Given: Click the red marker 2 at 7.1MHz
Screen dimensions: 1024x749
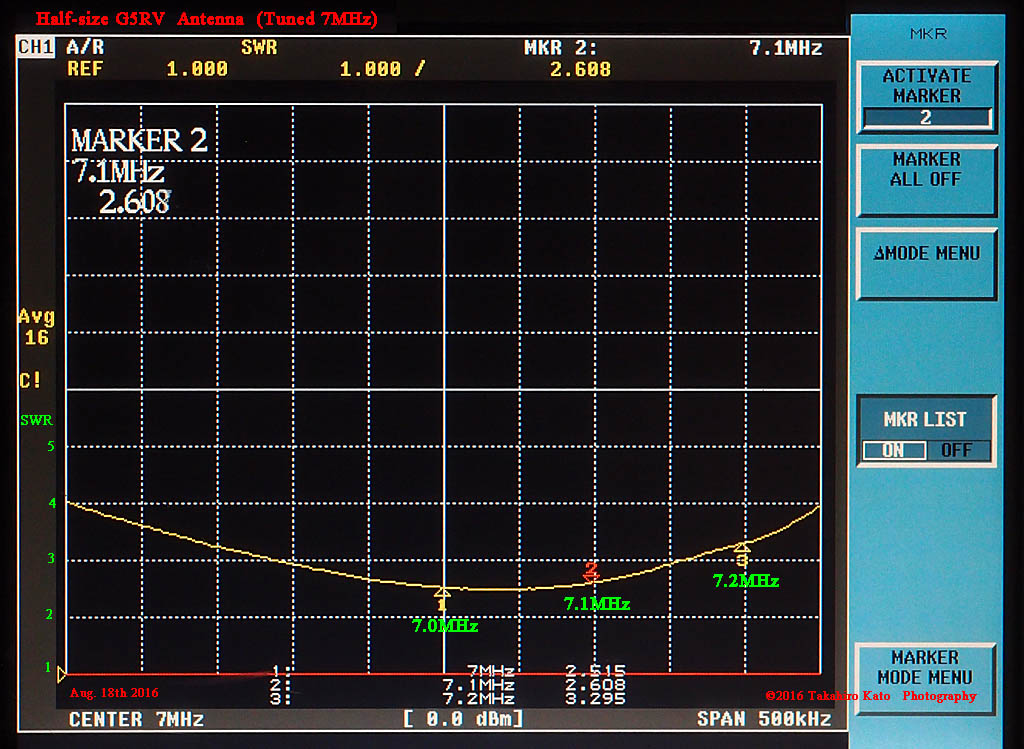Looking at the screenshot, I should point(592,573).
